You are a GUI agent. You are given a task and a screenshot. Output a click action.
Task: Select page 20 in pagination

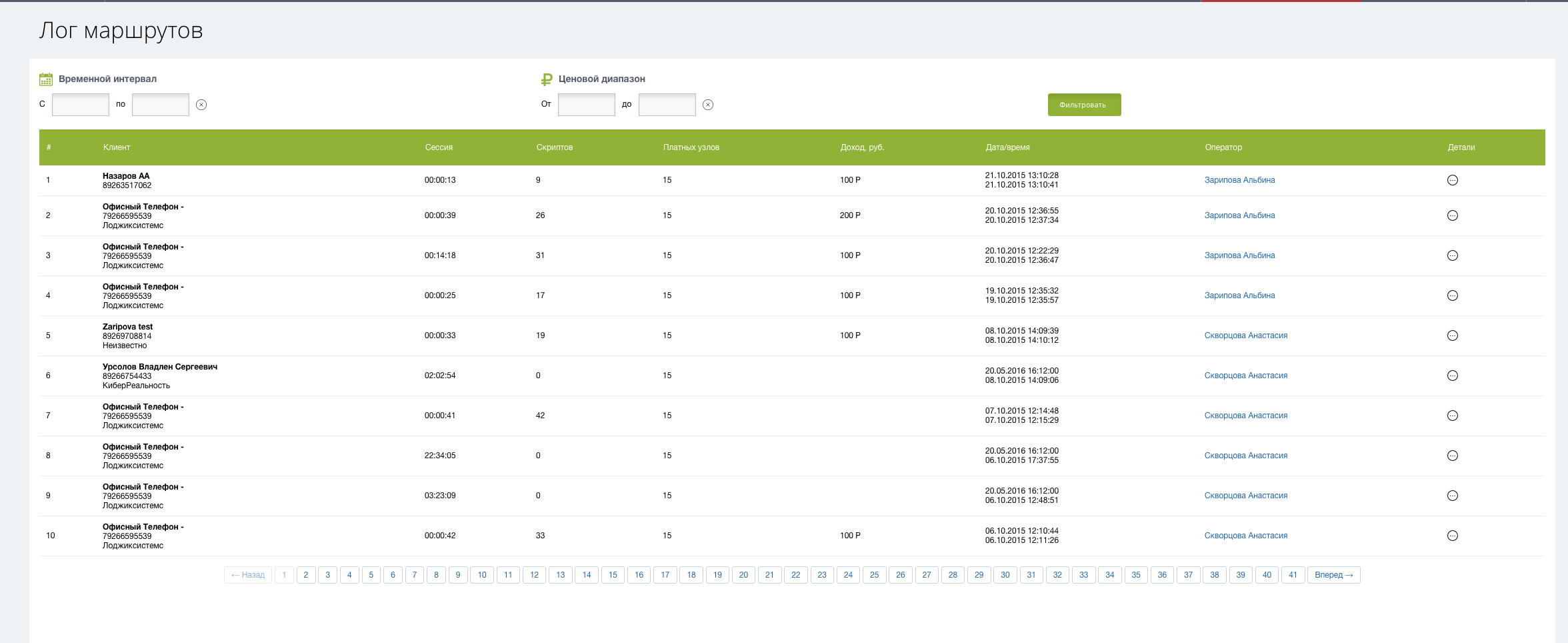743,575
